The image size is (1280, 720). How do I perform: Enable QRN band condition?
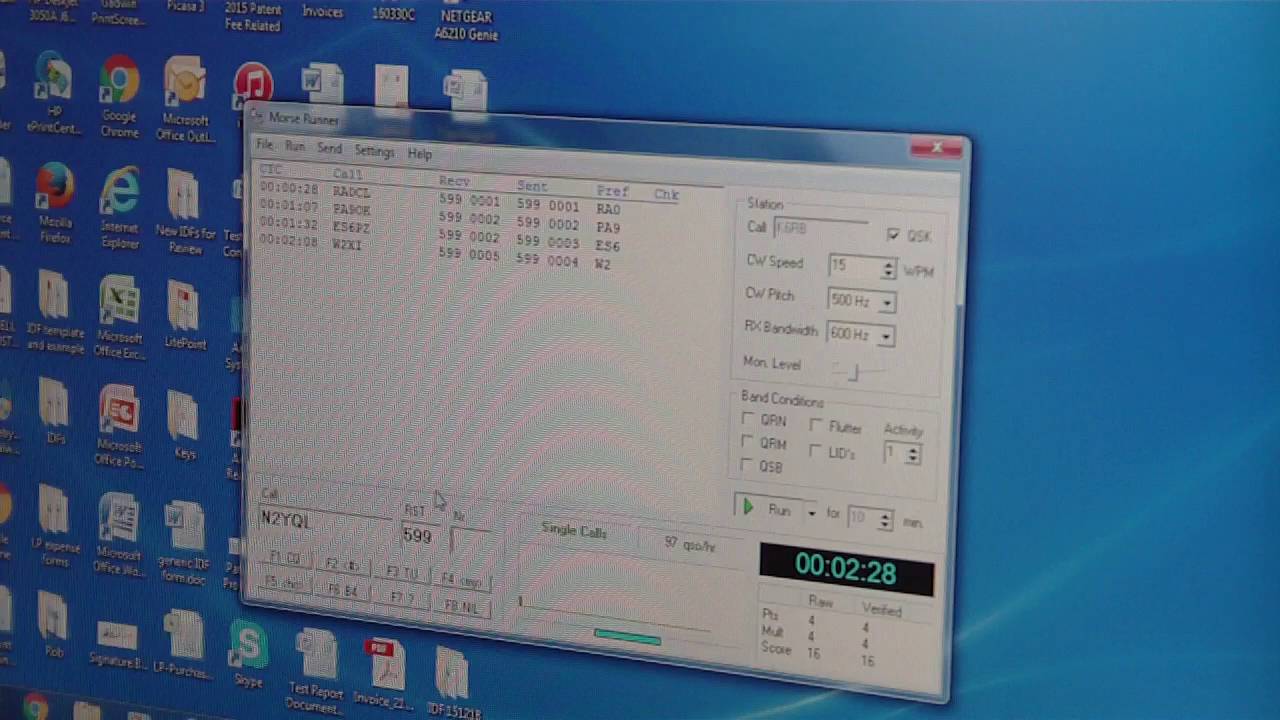[x=748, y=419]
